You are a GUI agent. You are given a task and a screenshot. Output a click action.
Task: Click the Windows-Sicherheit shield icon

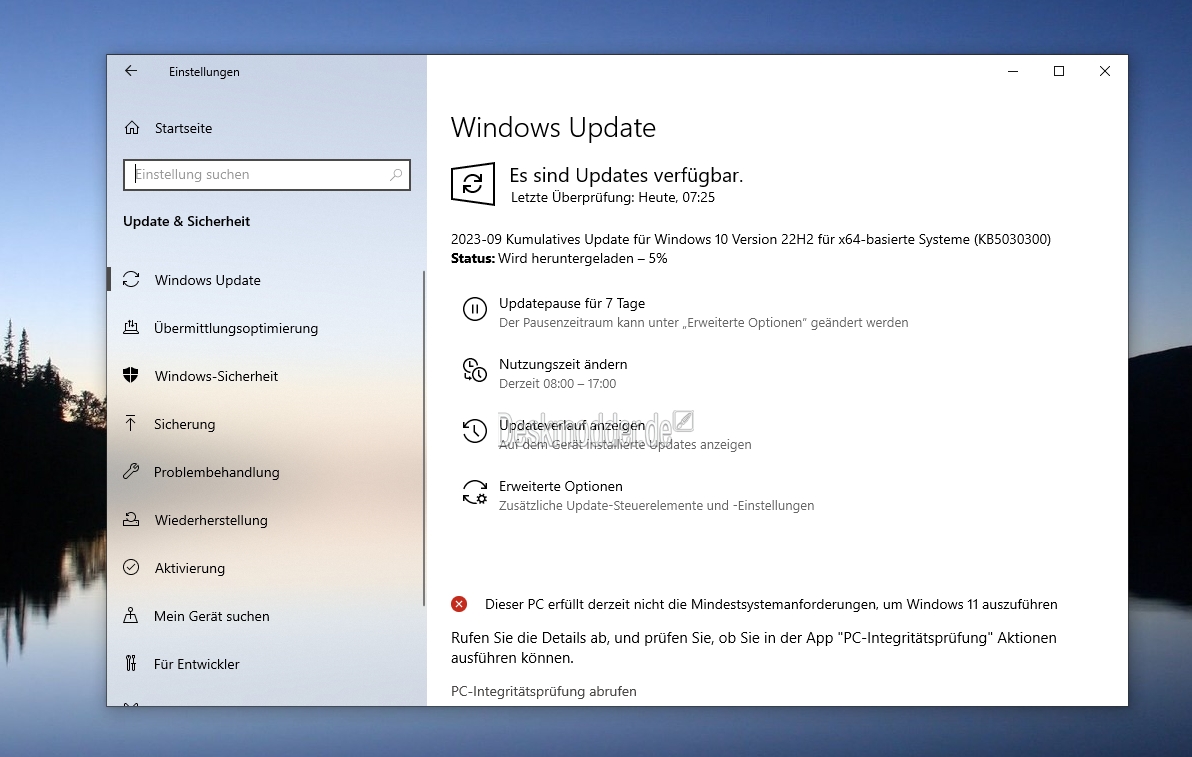(131, 375)
